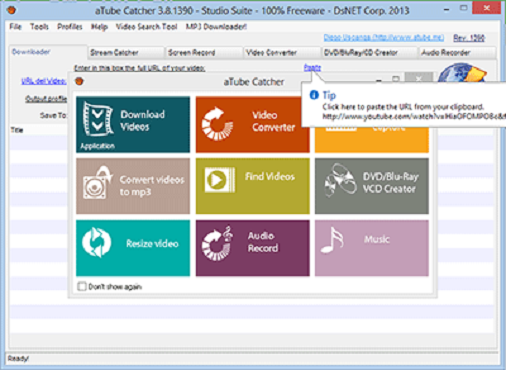
Task: Open the MP3 Downloader! menu item
Action: click(x=216, y=26)
